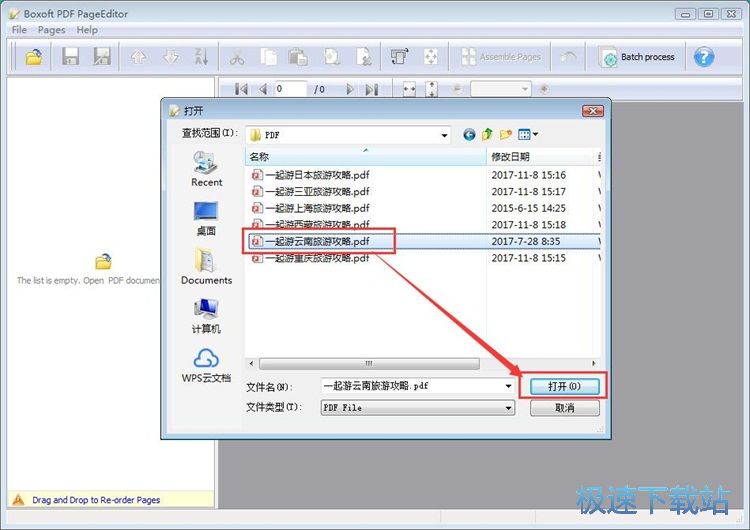The height and width of the screenshot is (530, 750).
Task: Open the view menu dropdown icon
Action: (528, 134)
